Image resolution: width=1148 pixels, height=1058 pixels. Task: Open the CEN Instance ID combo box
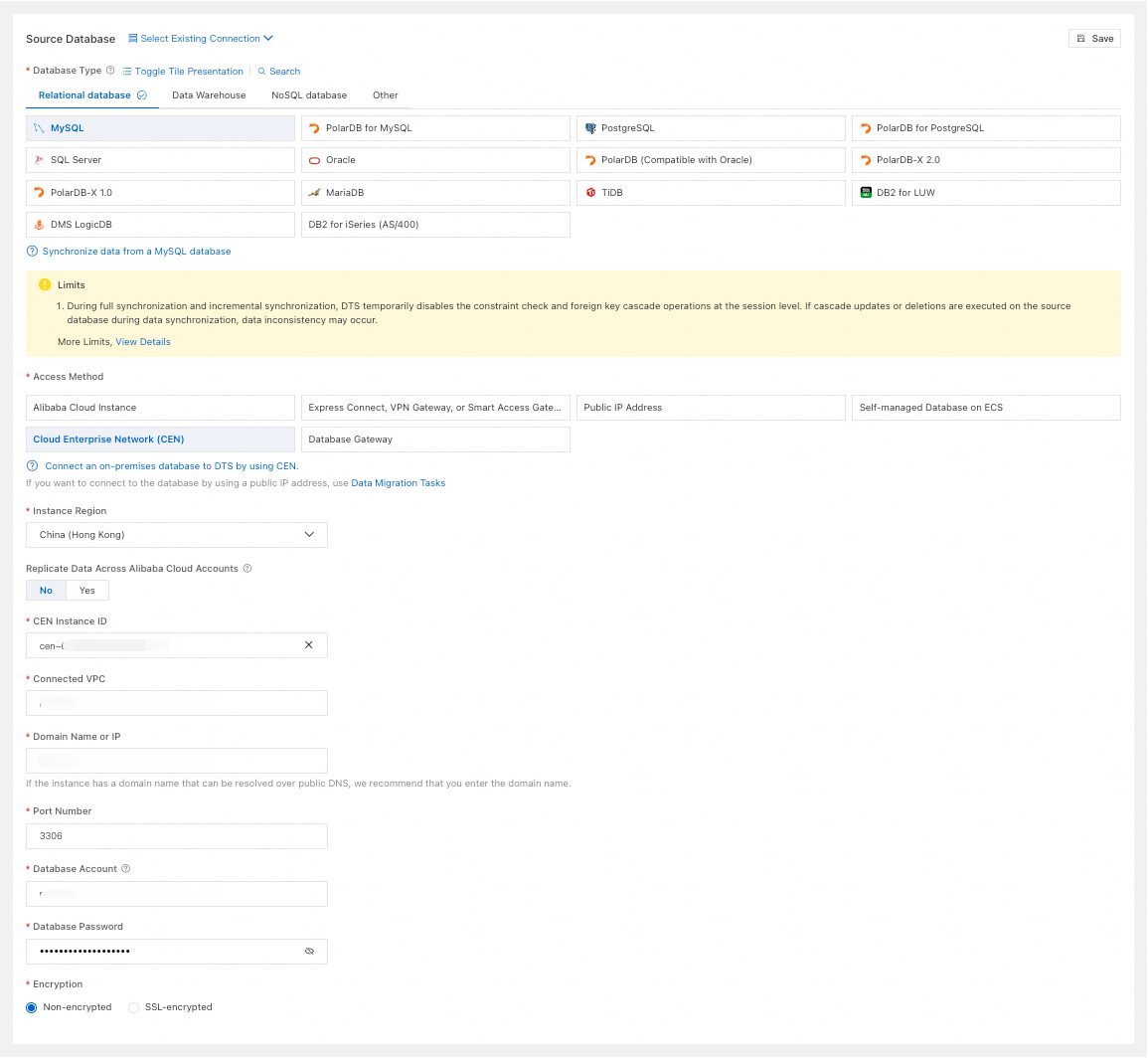177,645
